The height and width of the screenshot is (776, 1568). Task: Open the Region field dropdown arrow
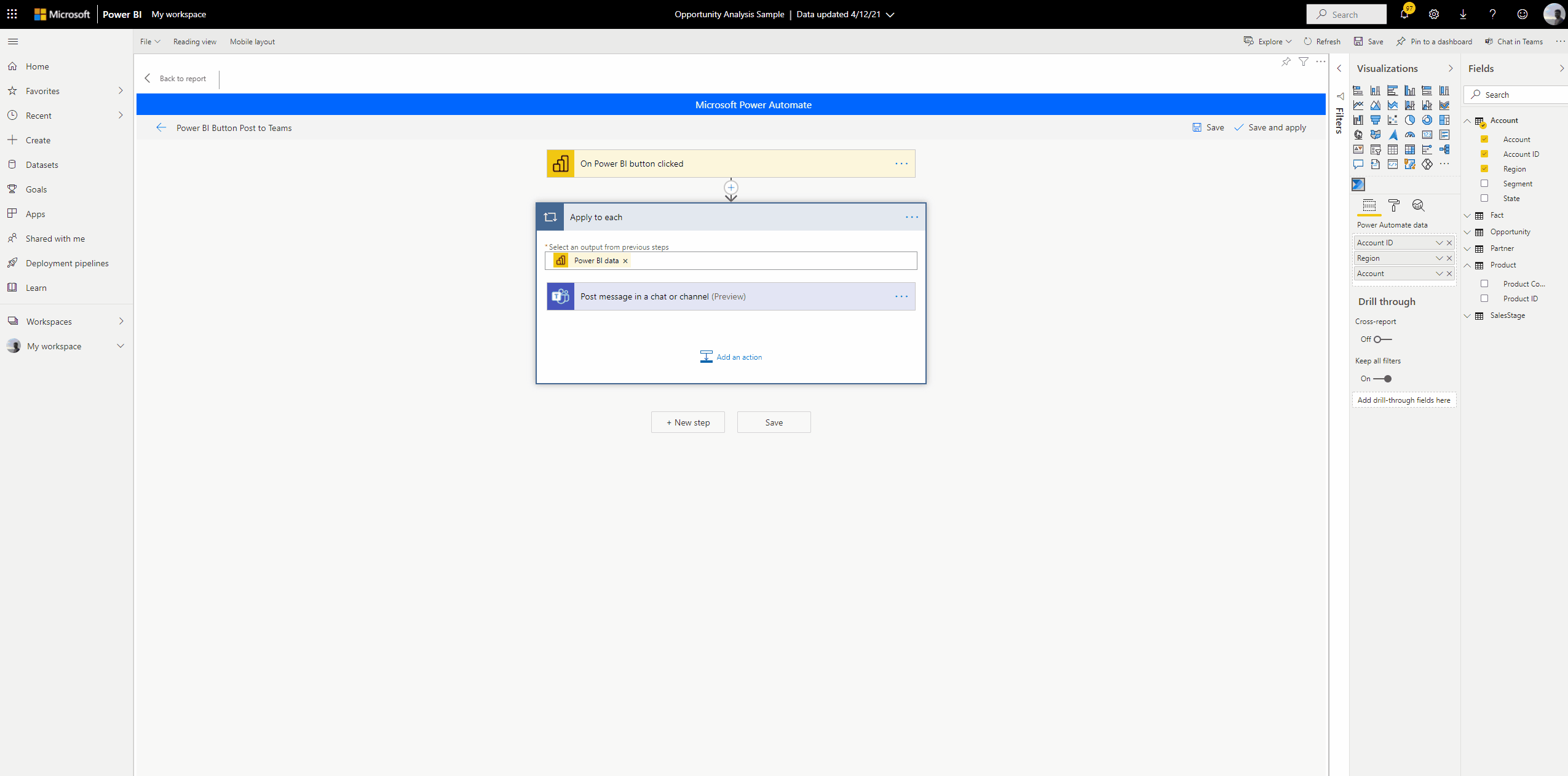[1439, 258]
